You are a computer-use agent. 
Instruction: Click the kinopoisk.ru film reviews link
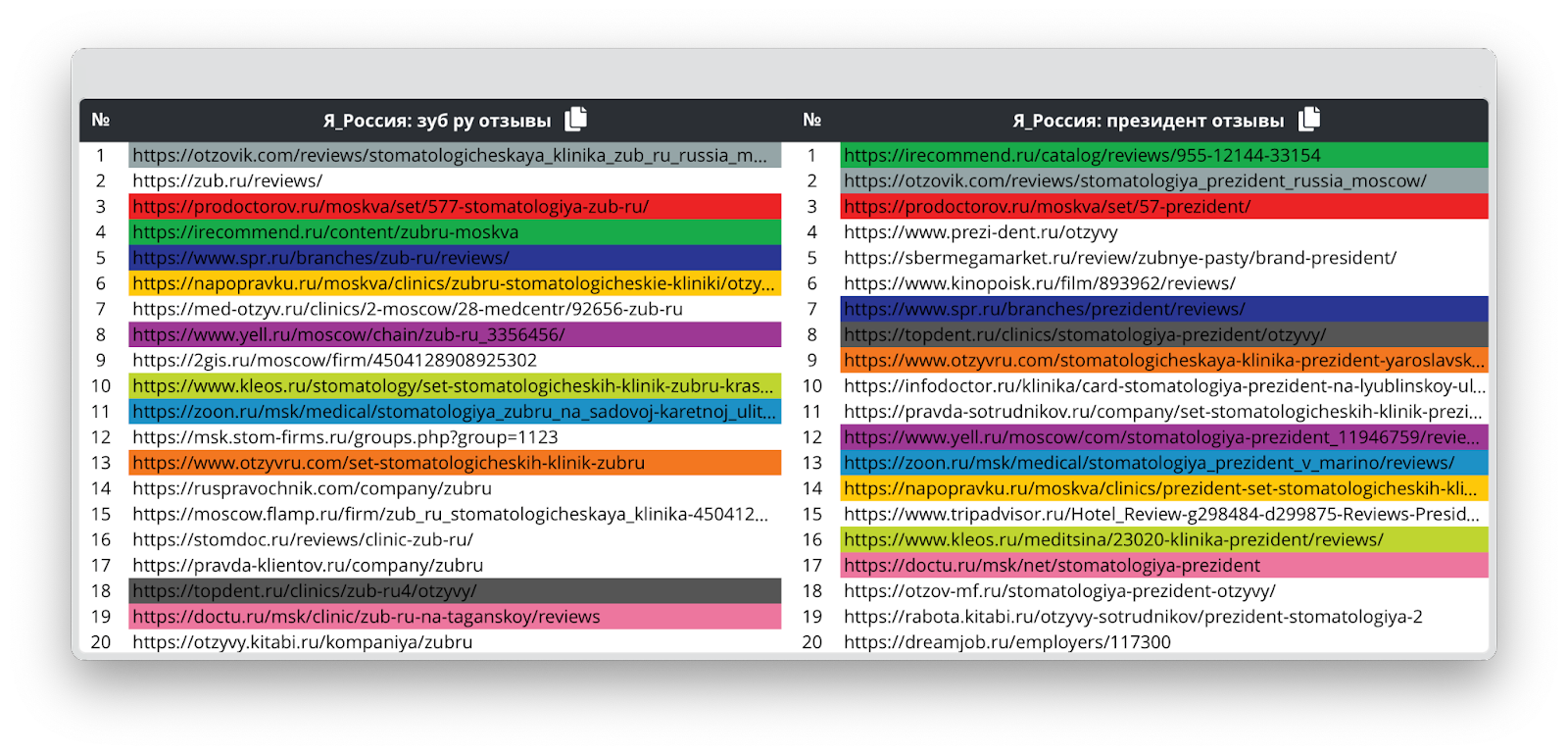click(1039, 283)
